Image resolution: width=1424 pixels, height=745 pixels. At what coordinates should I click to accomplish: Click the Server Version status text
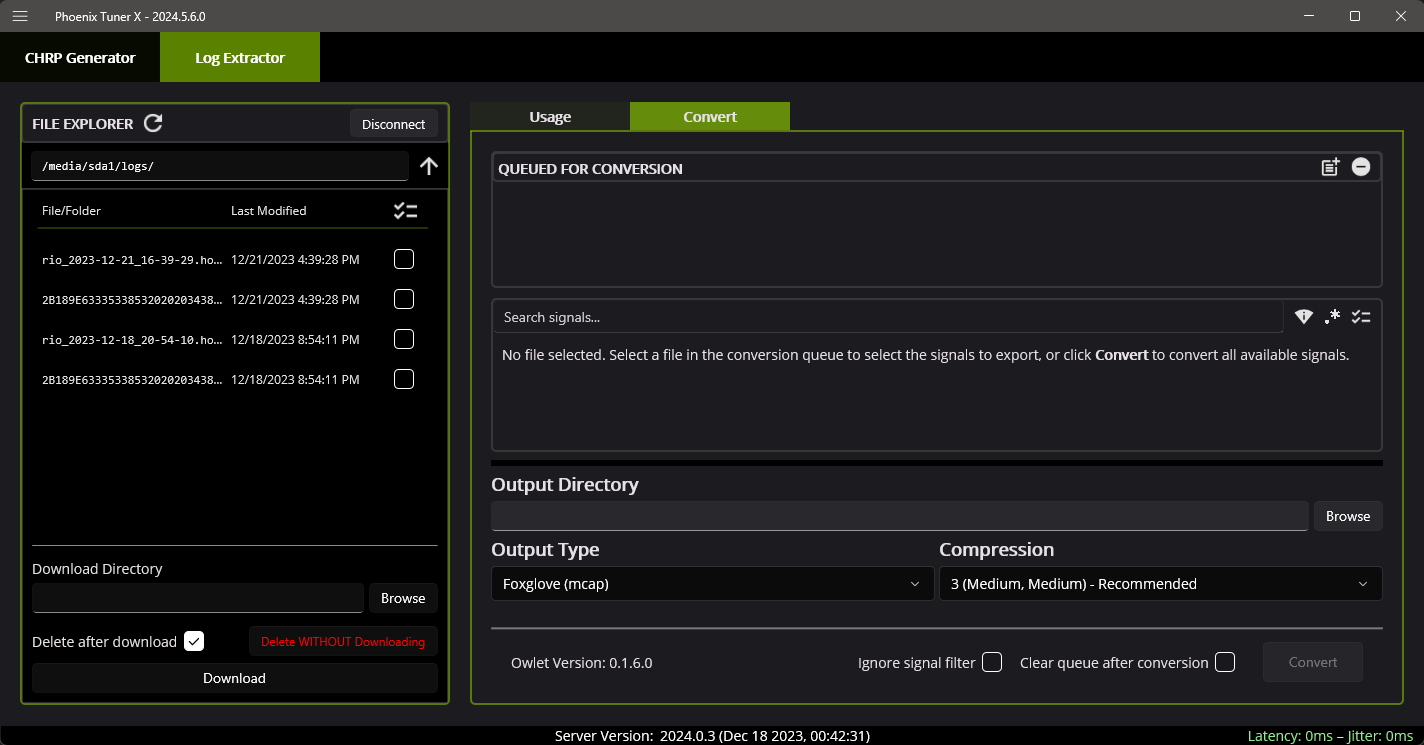712,736
